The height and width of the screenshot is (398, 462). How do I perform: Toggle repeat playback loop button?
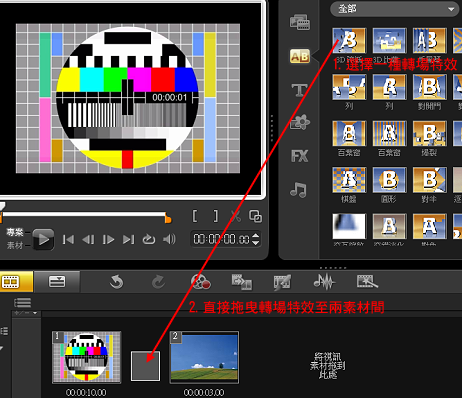pos(149,239)
